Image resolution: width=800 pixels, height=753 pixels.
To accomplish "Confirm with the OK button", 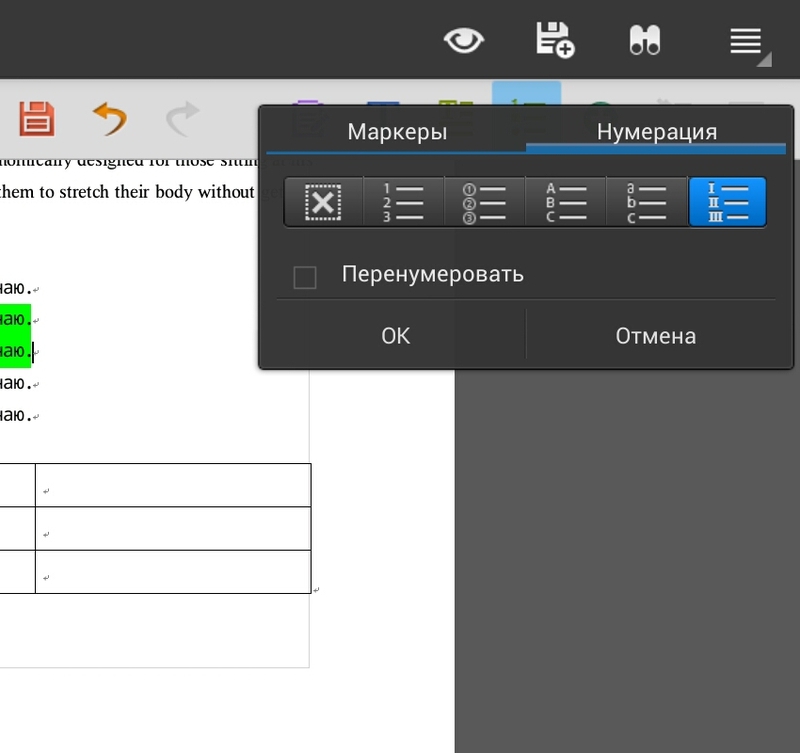I will (395, 336).
